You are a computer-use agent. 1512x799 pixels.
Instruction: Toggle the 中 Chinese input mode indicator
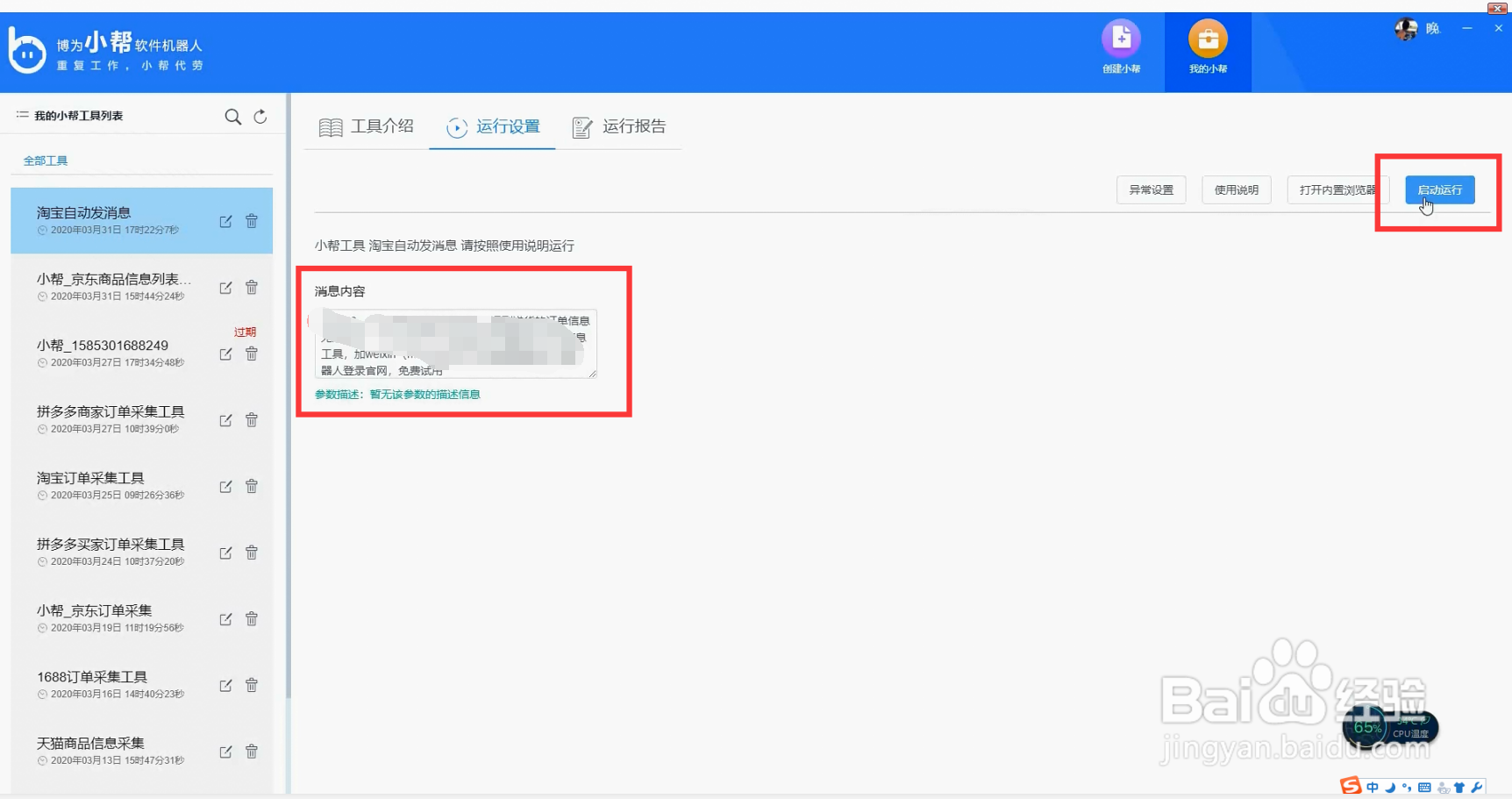(1373, 787)
